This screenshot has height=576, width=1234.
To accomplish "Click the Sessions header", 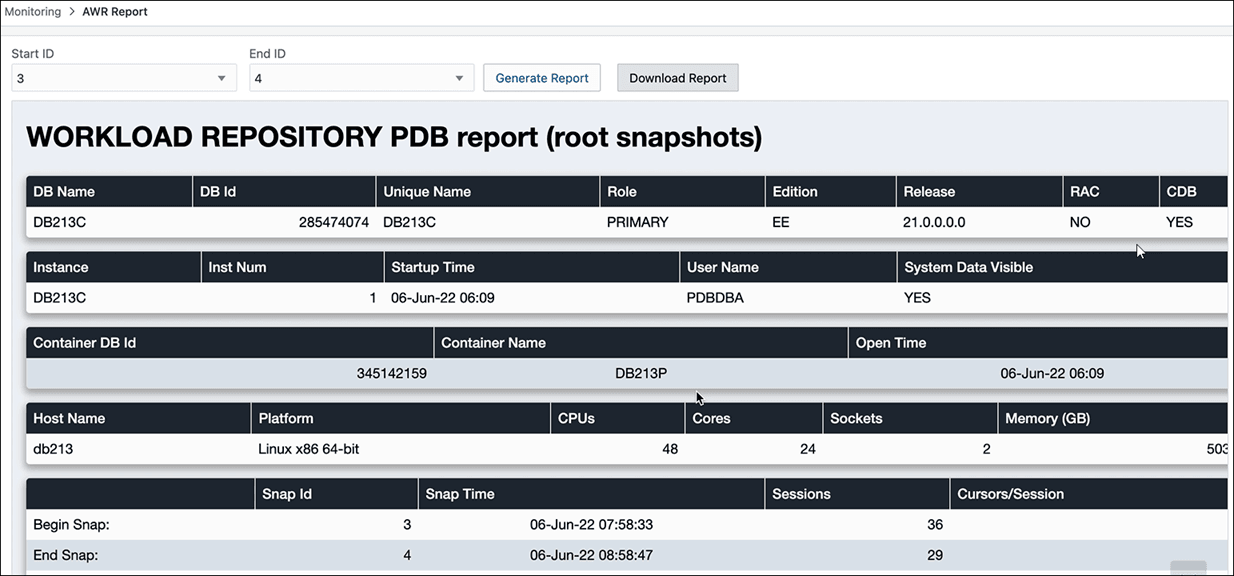I will pos(857,493).
